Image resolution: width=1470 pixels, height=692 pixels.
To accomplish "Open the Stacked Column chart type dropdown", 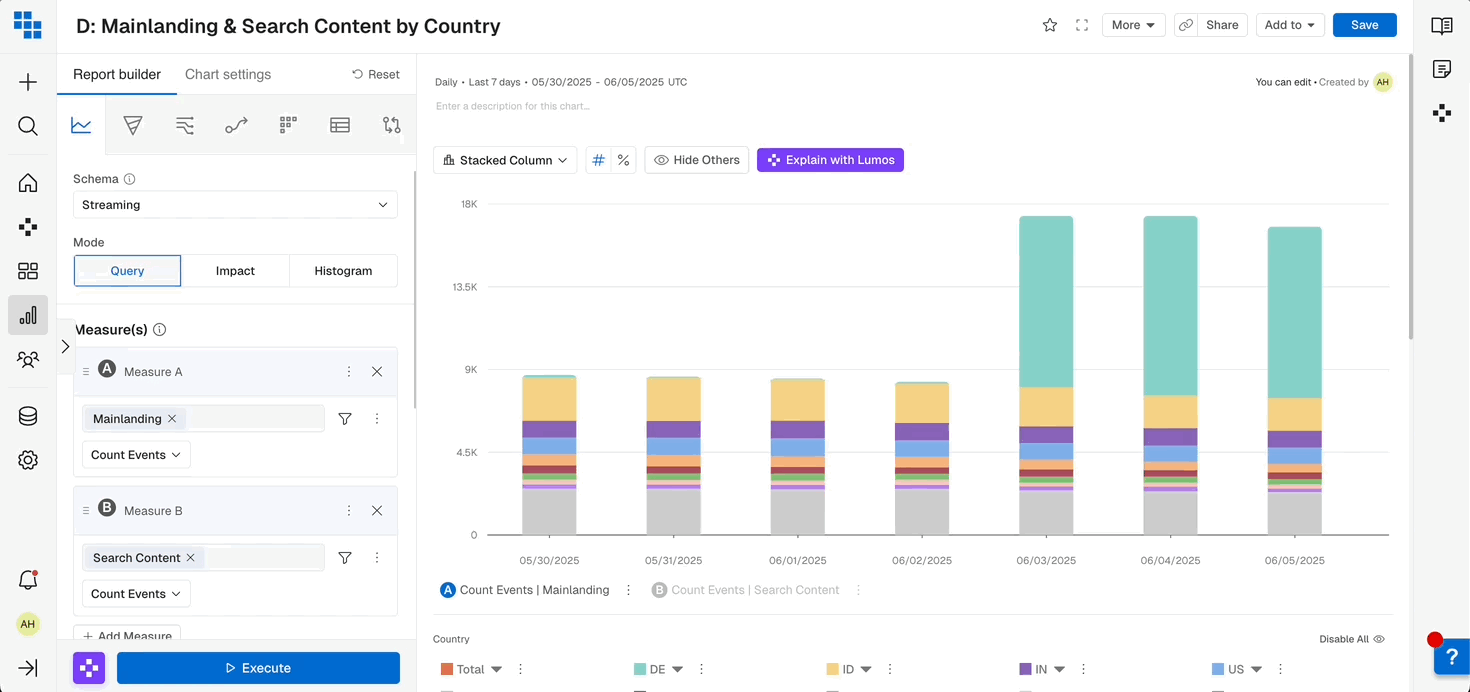I will click(505, 160).
